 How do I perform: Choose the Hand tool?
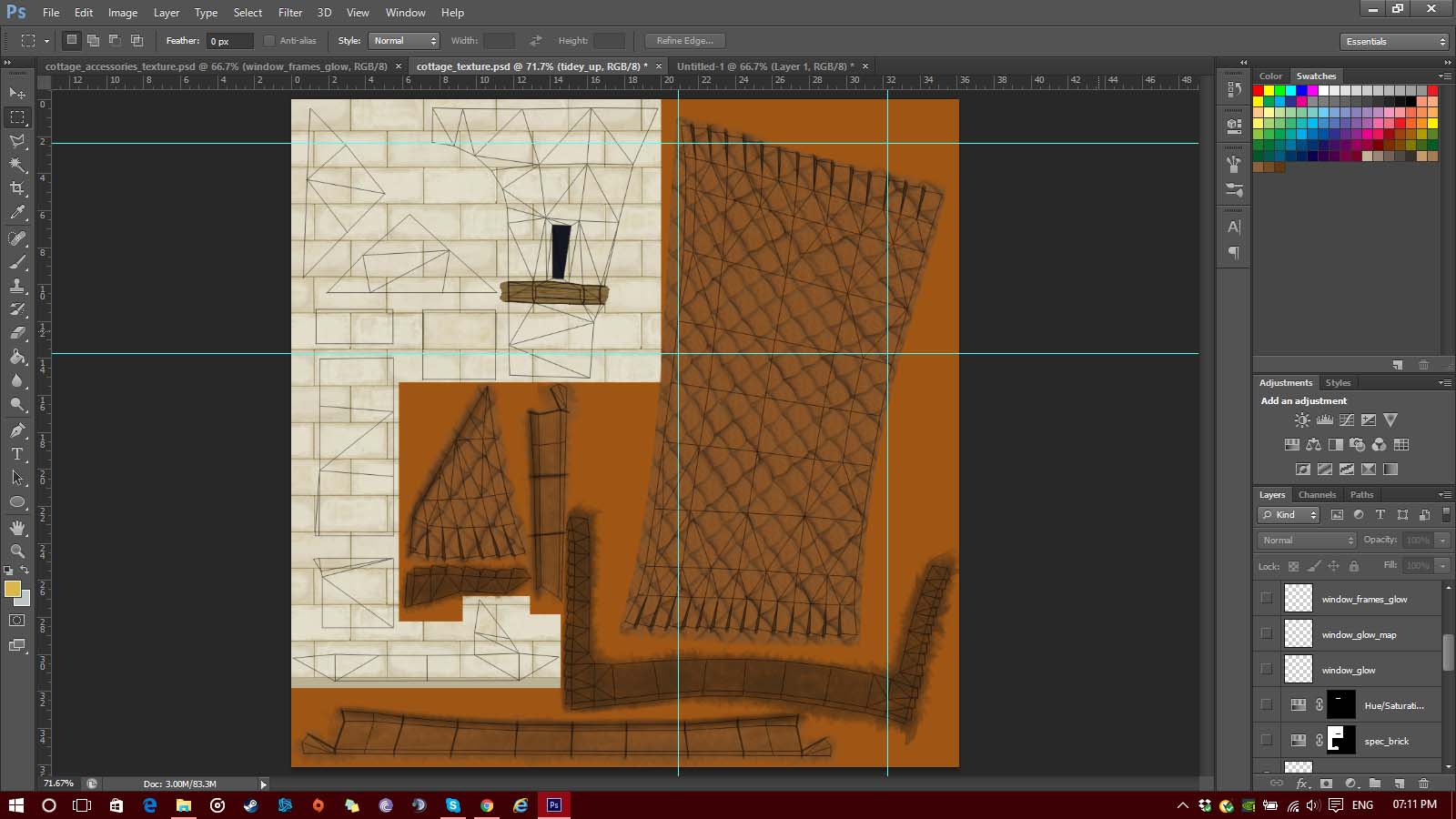17,528
